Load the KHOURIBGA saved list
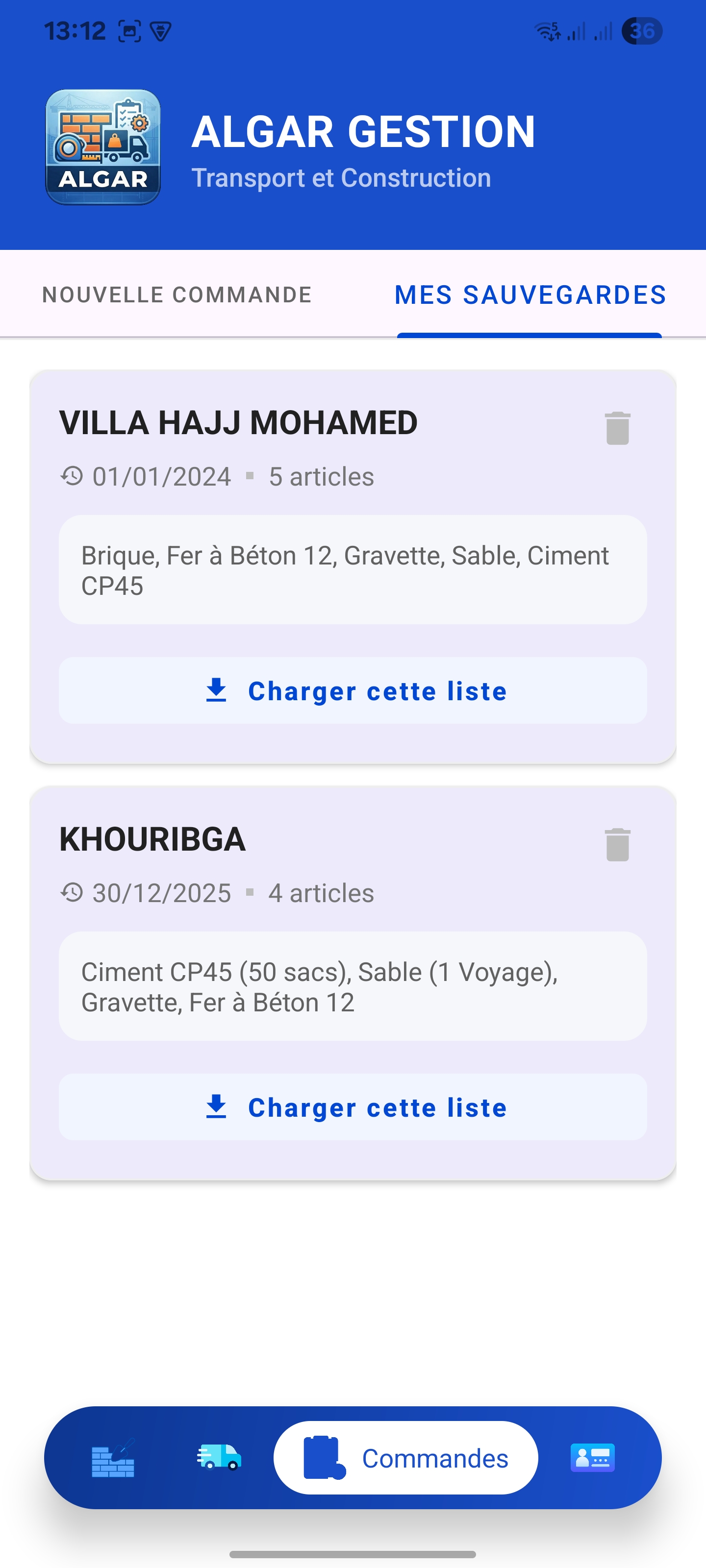 [353, 1107]
